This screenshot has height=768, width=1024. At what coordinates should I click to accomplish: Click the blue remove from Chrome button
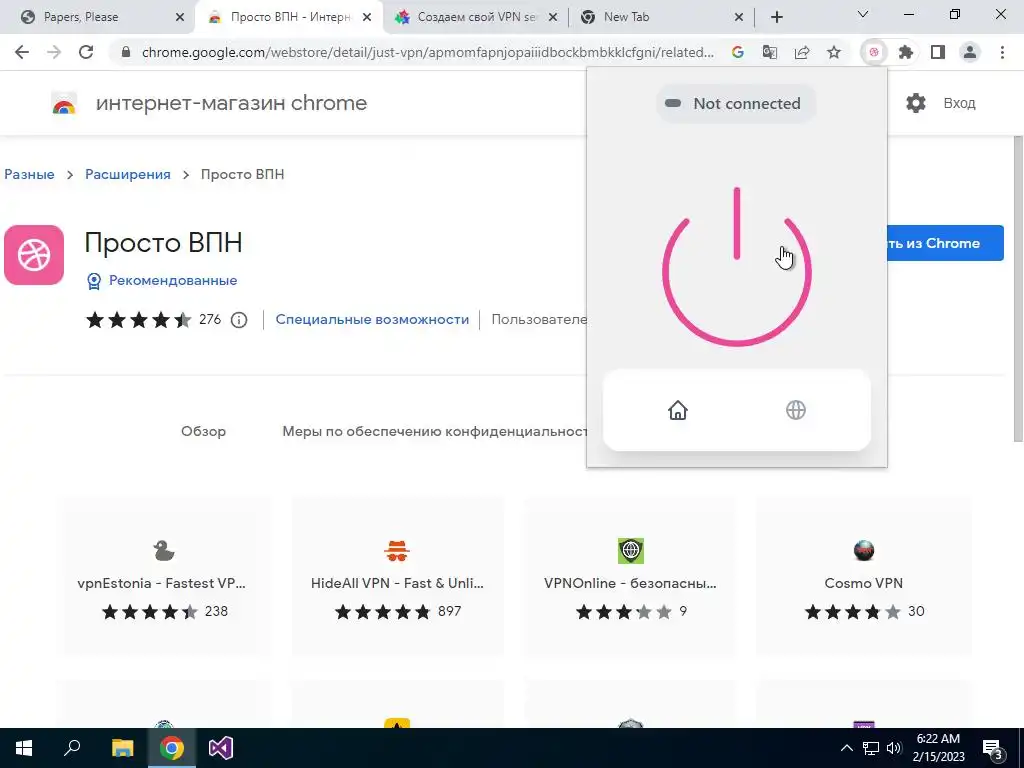[945, 243]
